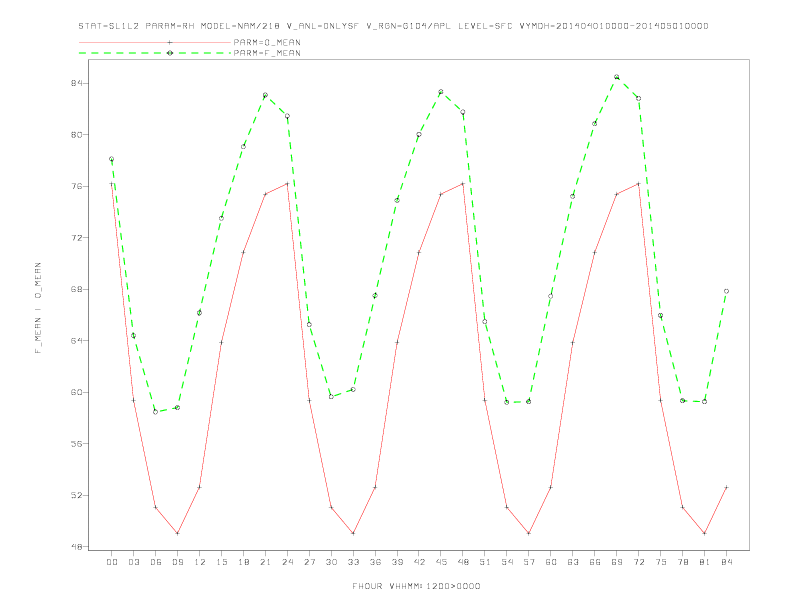
Task: Select red O_MEAN minimum point at hour 09
Action: [177, 533]
